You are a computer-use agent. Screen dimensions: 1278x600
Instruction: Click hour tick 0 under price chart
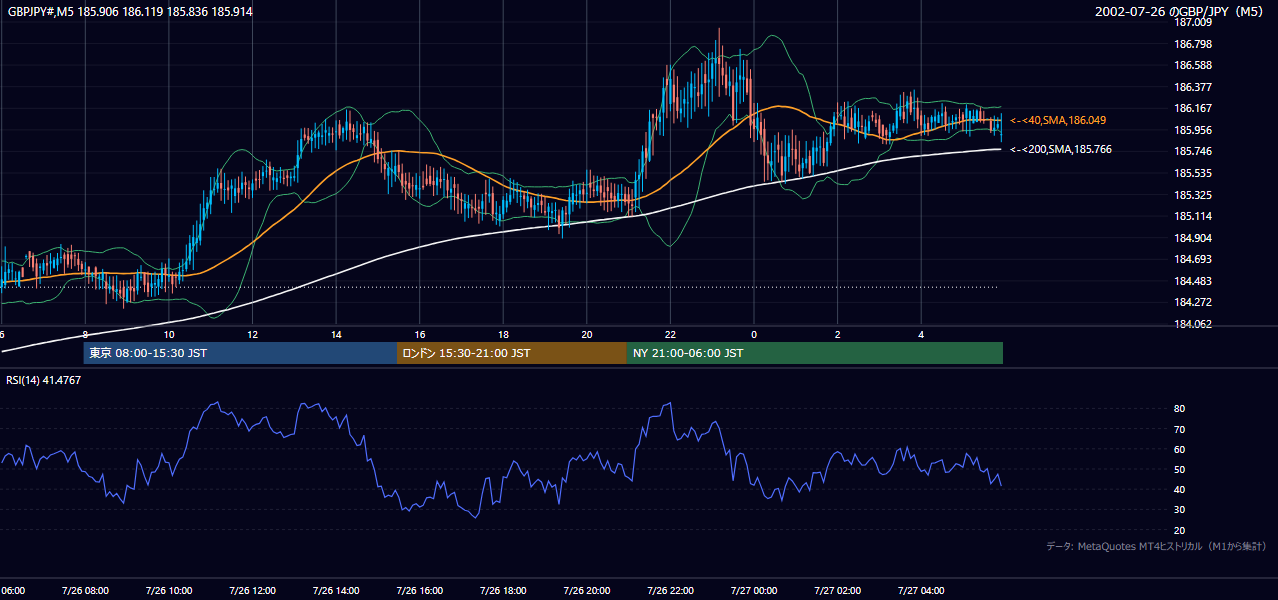tap(754, 335)
